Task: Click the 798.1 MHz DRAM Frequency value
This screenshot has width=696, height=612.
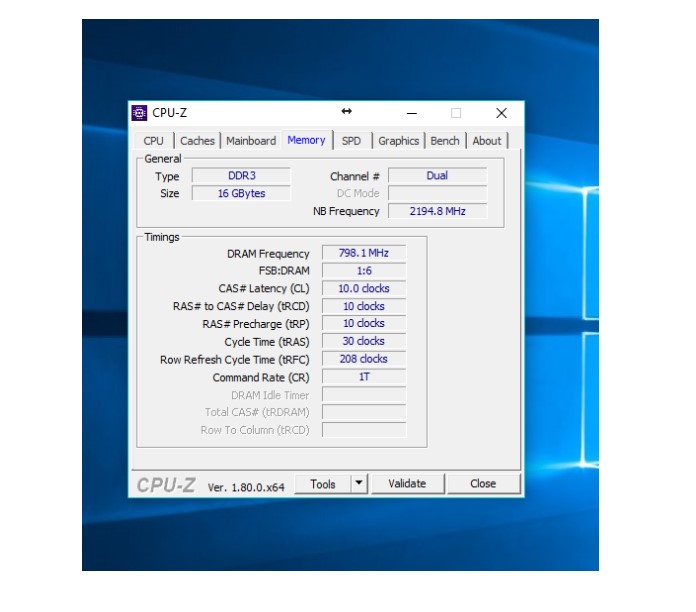Action: 364,253
